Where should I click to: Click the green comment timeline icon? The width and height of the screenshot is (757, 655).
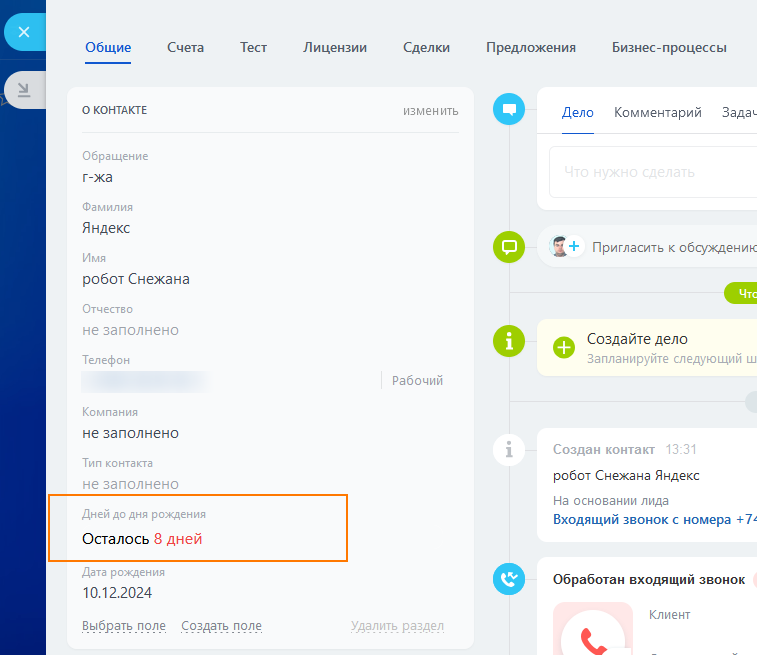pos(509,246)
